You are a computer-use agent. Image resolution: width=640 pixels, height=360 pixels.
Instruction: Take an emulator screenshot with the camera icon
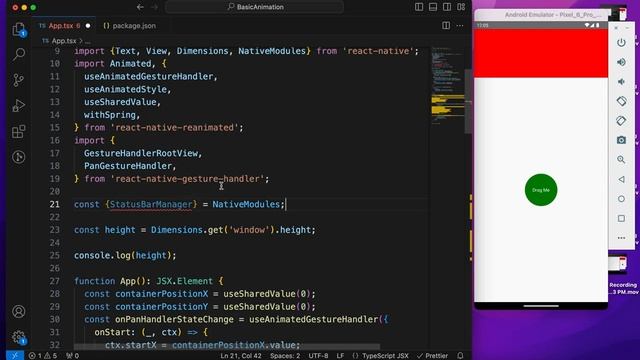click(621, 140)
